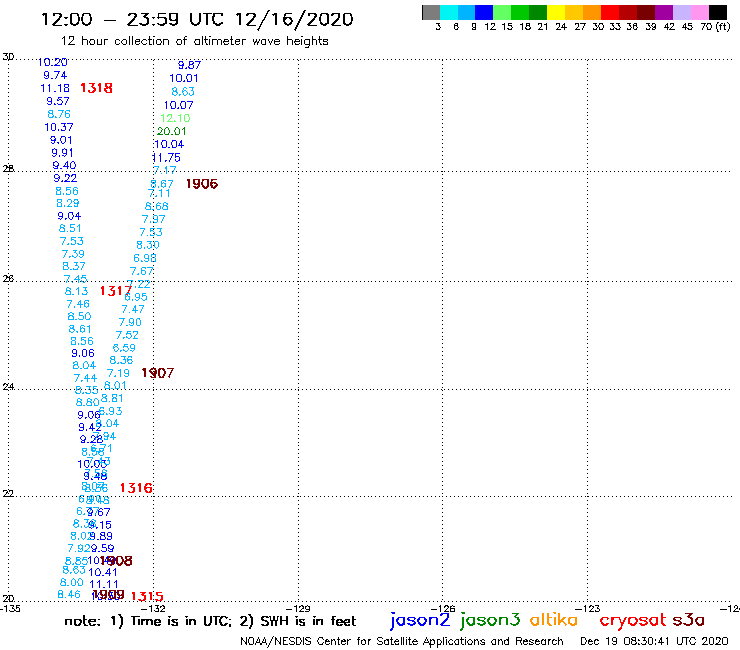Click the red 1317 time marker
The width and height of the screenshot is (740, 650).
116,291
